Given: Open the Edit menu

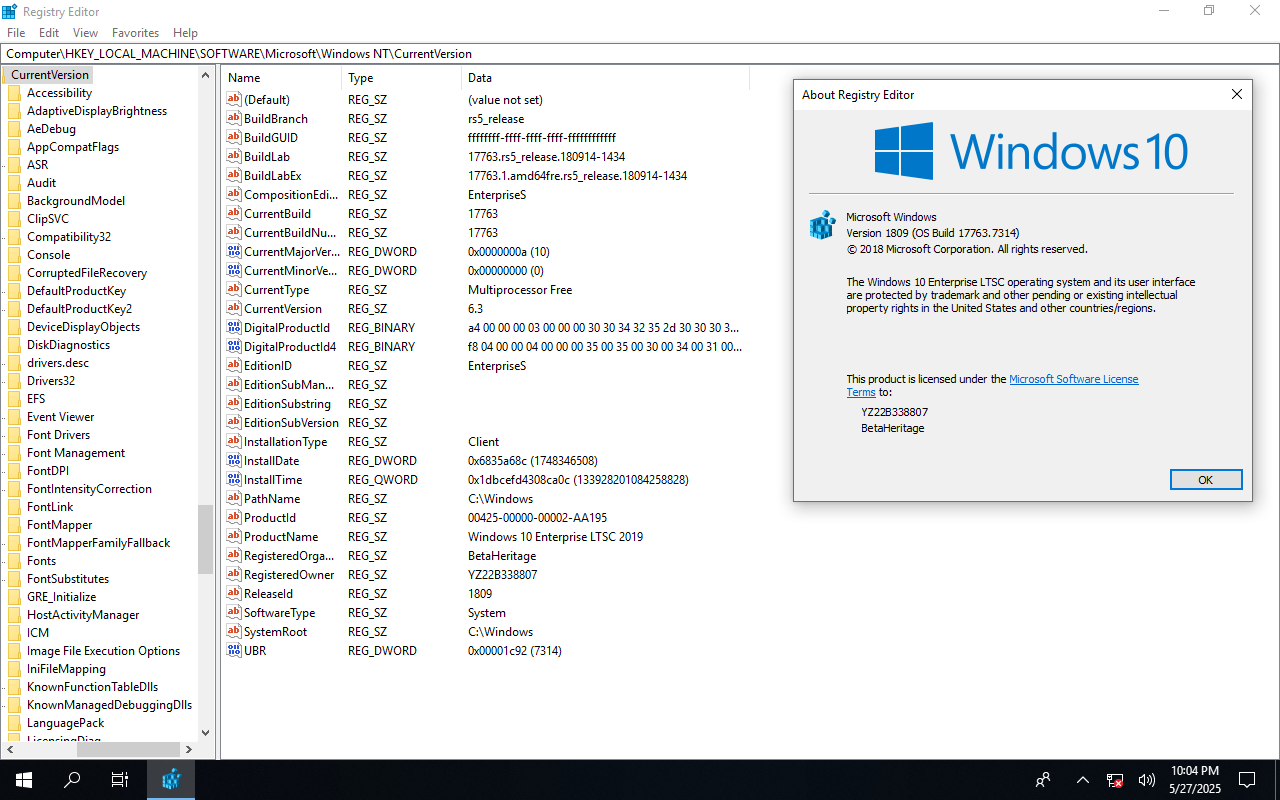Looking at the screenshot, I should coord(49,33).
